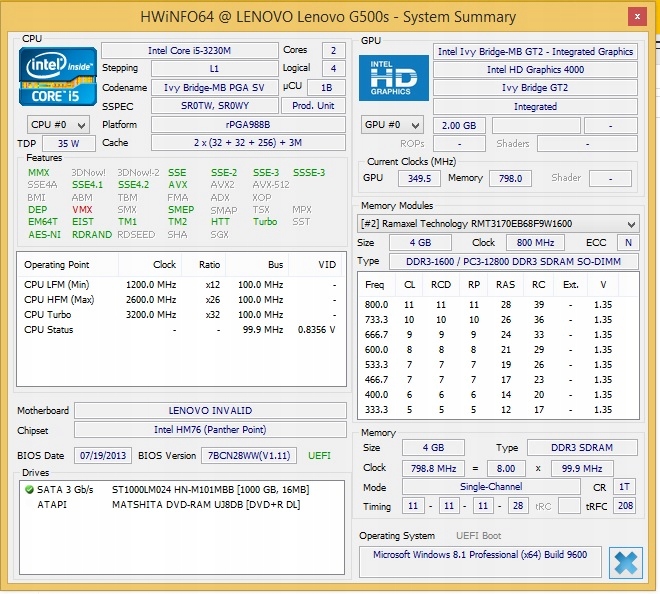
Task: Select the CPU Status row
Action: tap(181, 330)
